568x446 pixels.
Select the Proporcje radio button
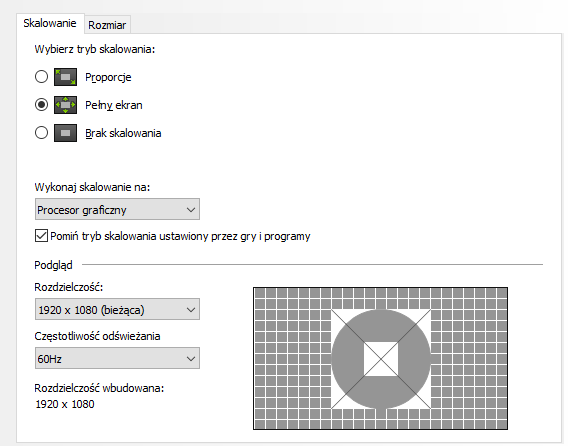coord(41,77)
